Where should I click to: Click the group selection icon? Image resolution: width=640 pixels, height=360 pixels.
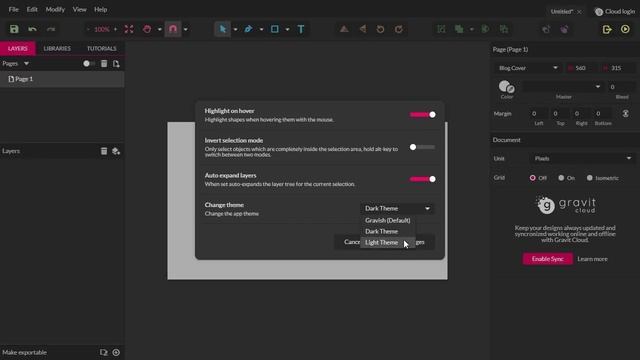point(441,29)
